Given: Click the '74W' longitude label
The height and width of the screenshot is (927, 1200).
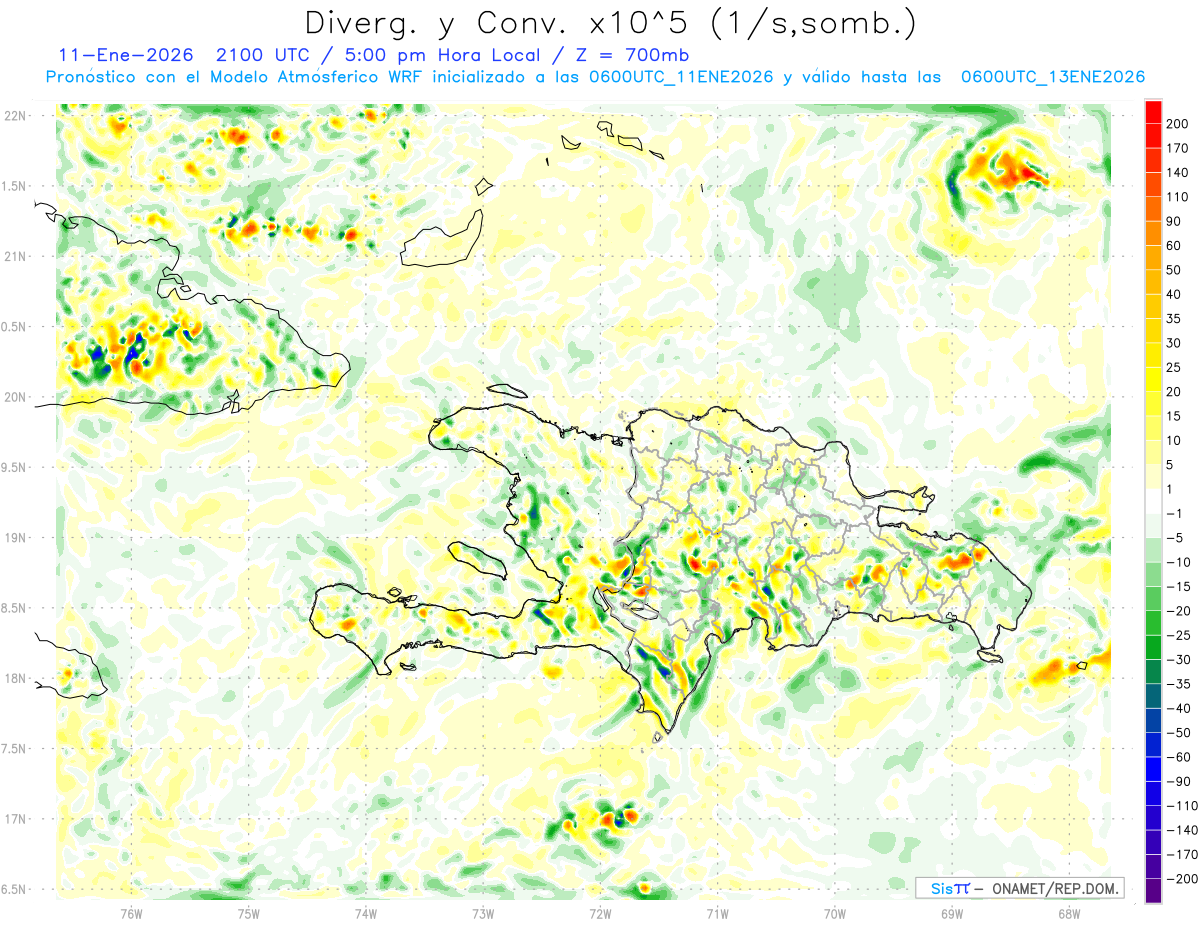Looking at the screenshot, I should (366, 912).
